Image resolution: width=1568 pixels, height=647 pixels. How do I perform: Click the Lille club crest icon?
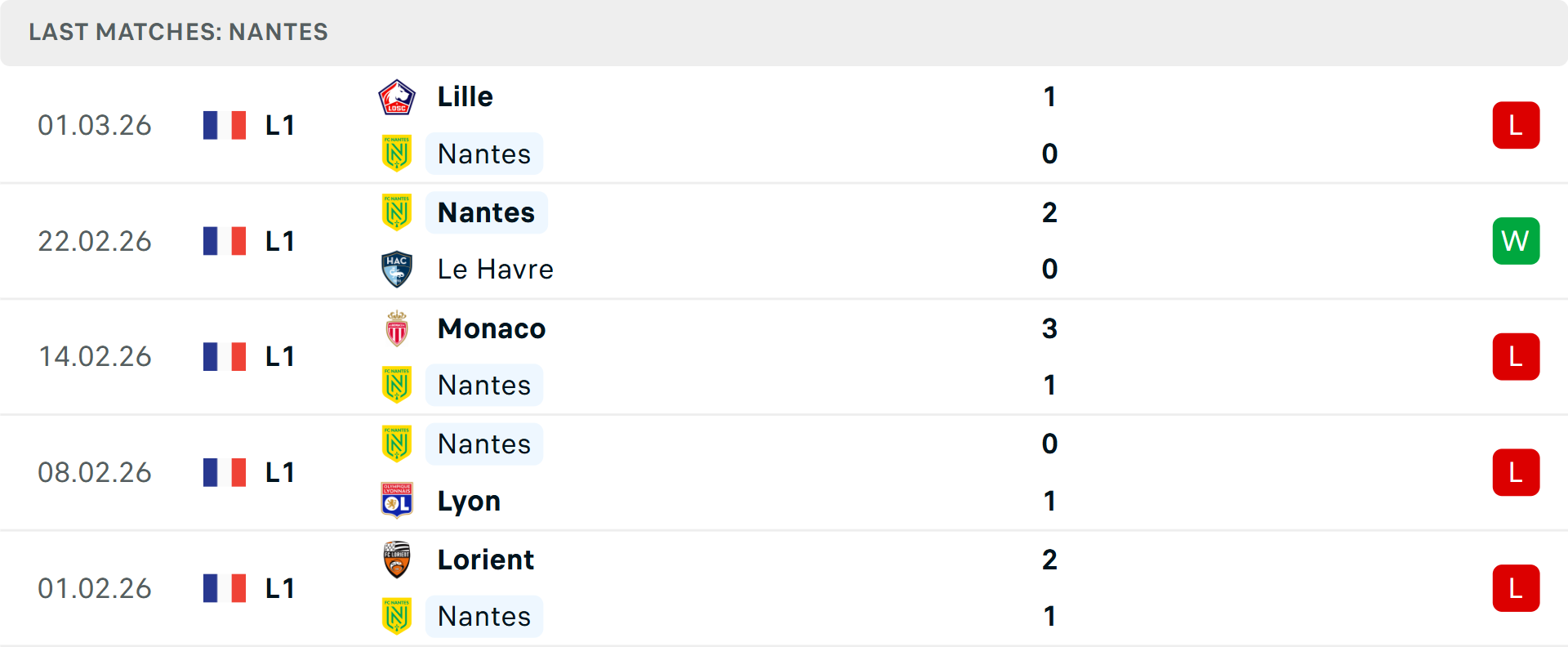tap(397, 97)
